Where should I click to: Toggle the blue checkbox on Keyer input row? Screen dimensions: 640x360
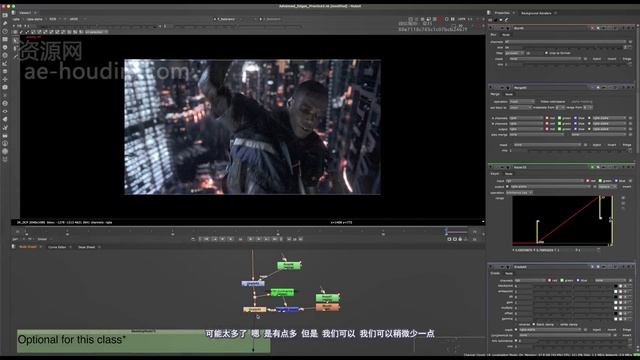pos(616,180)
